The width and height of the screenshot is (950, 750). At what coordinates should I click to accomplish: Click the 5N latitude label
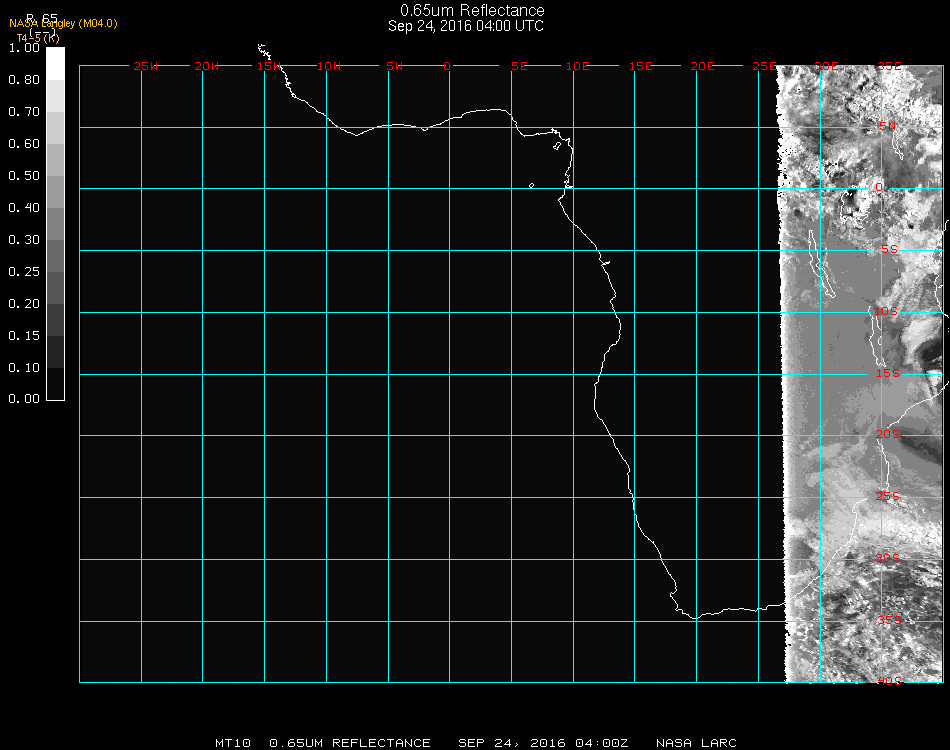[887, 126]
